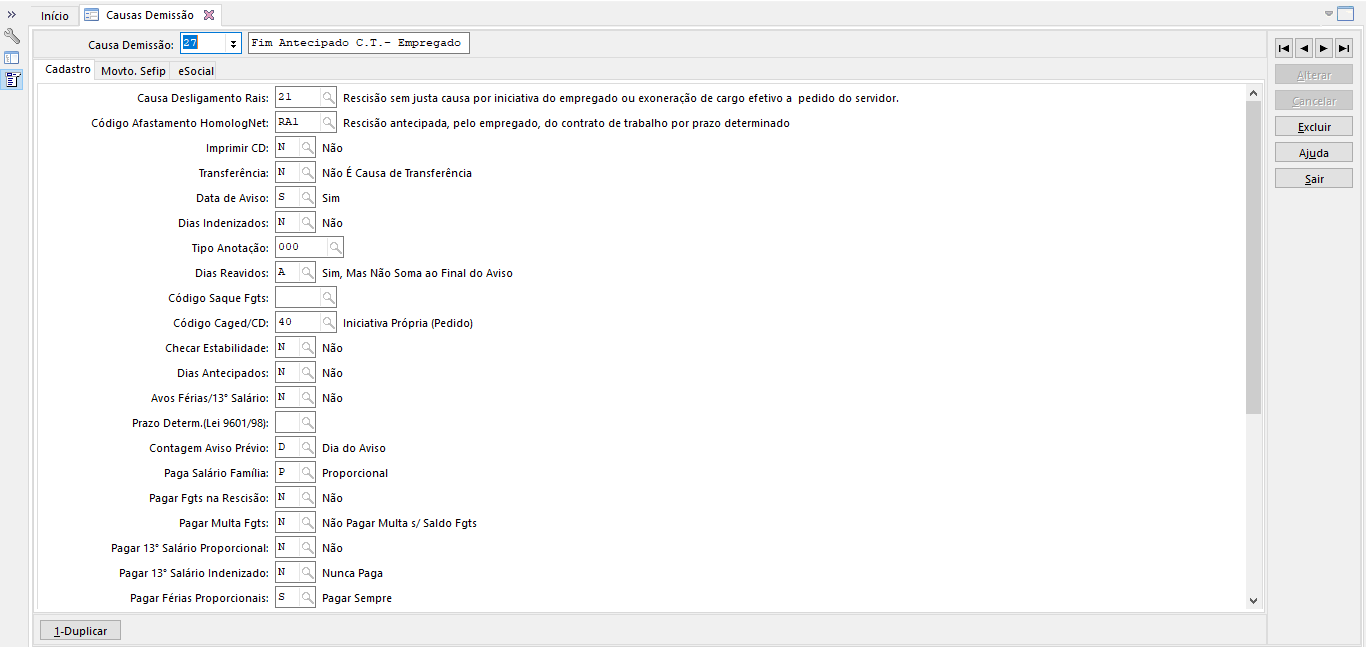The image size is (1366, 647).
Task: Open the Contagem Aviso Prévio lookup icon
Action: coord(308,448)
